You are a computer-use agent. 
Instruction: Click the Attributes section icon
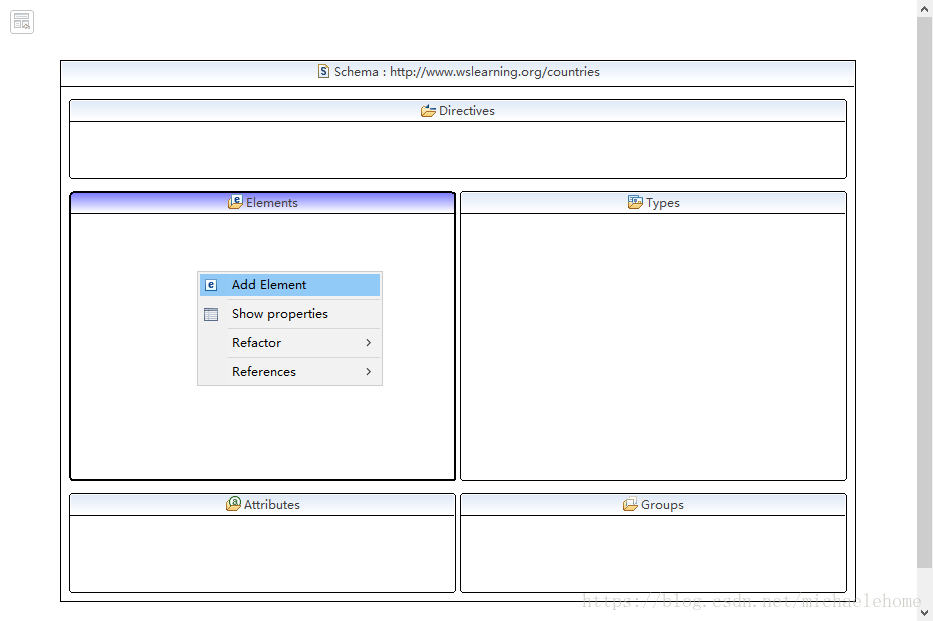233,504
